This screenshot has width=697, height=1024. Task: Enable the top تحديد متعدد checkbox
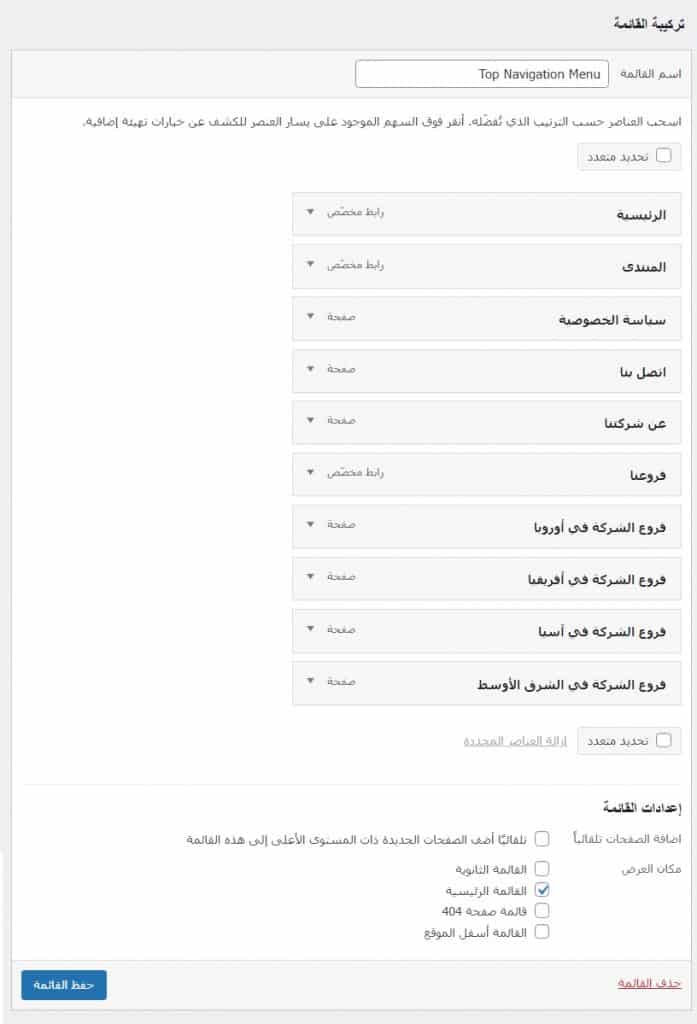(663, 155)
